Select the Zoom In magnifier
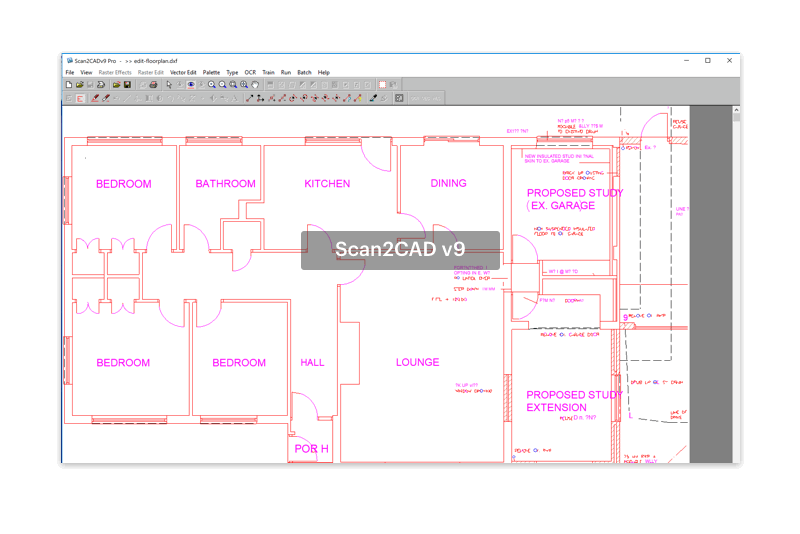Viewport: 800px width, 534px height. pyautogui.click(x=212, y=85)
